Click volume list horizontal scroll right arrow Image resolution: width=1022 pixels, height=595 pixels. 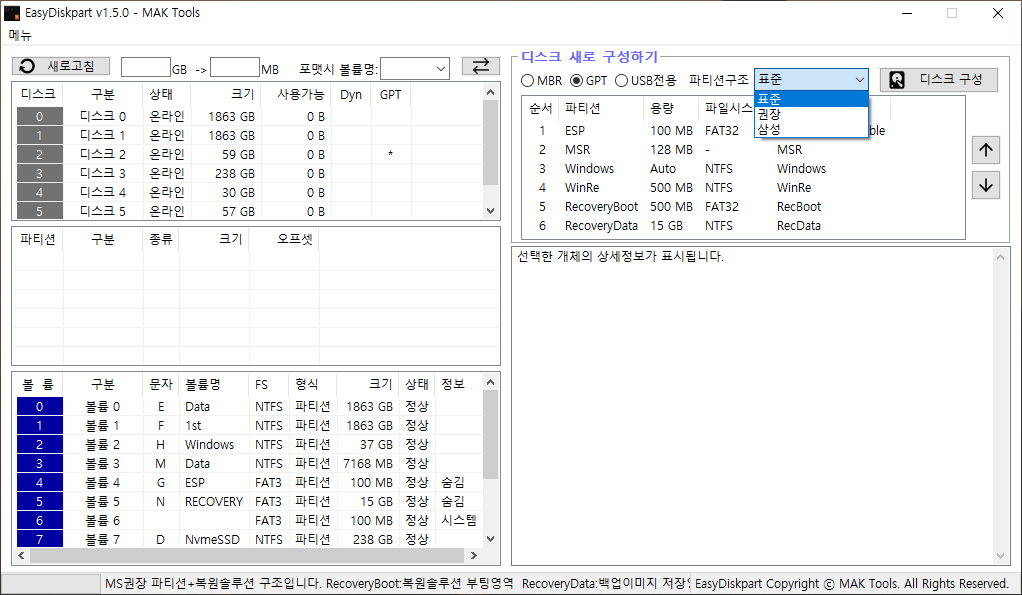point(474,555)
